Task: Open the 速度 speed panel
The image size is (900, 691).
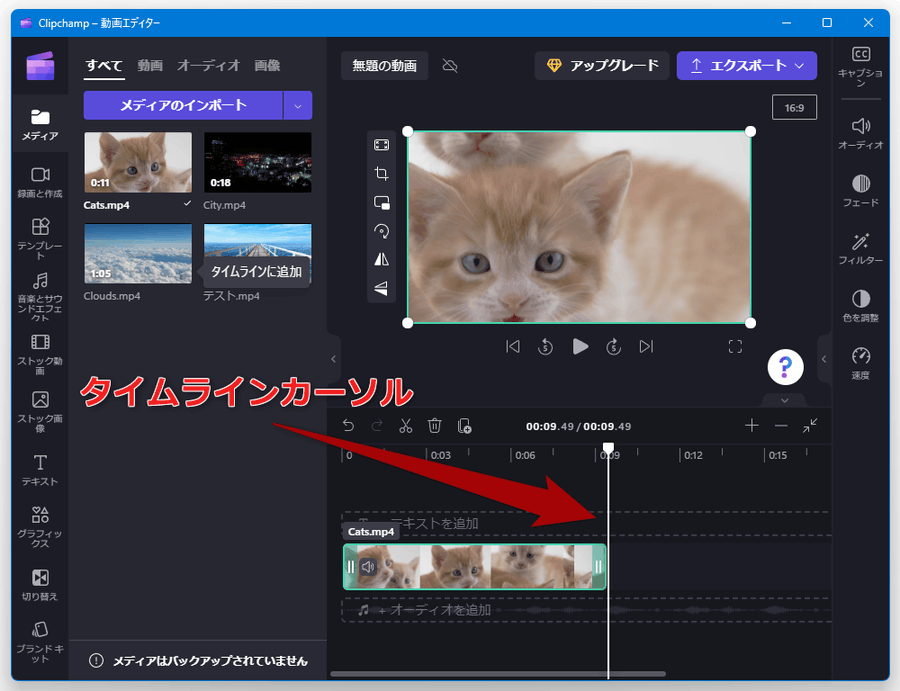Action: tap(860, 363)
